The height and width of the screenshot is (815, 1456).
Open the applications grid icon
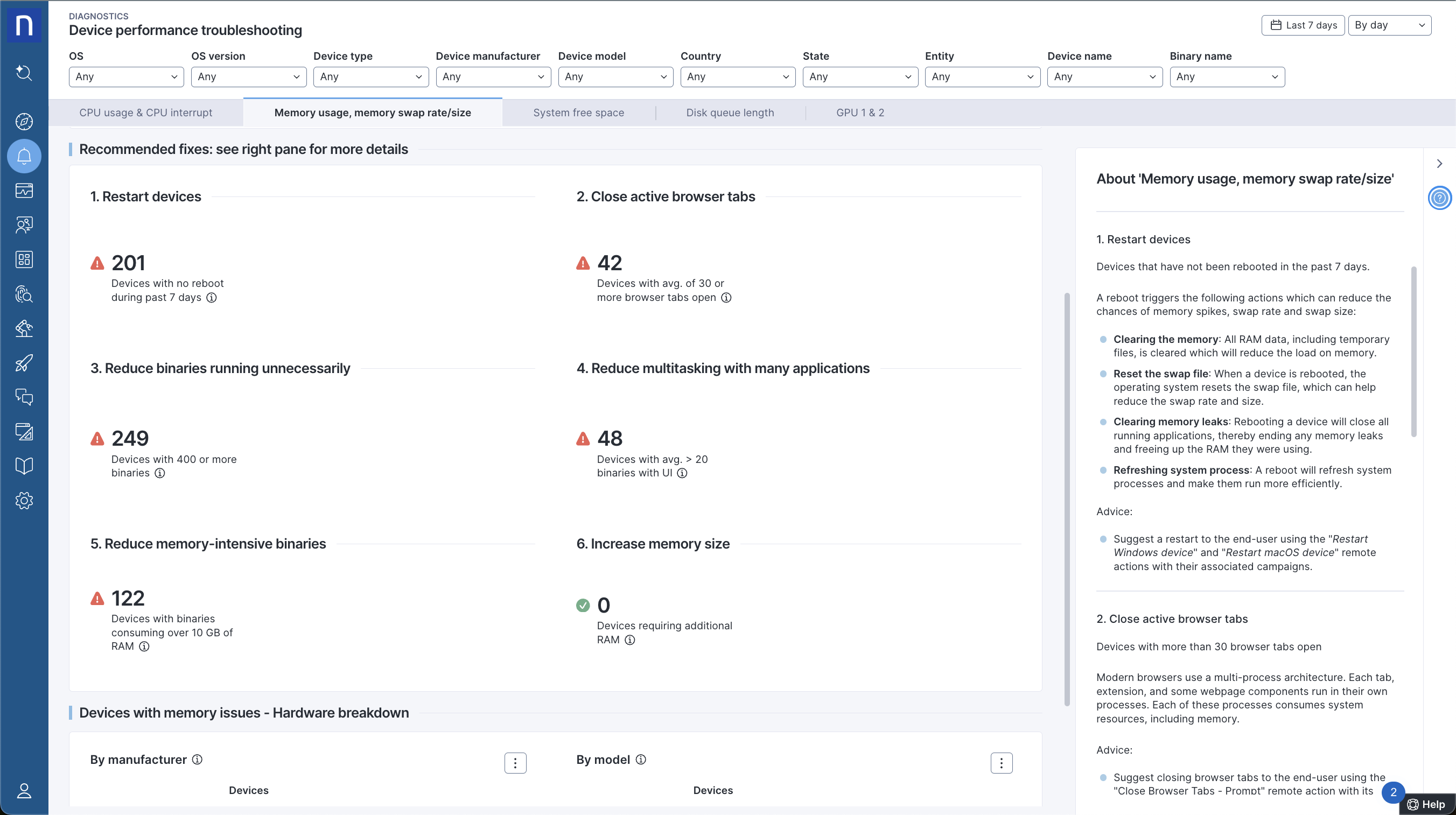24,259
